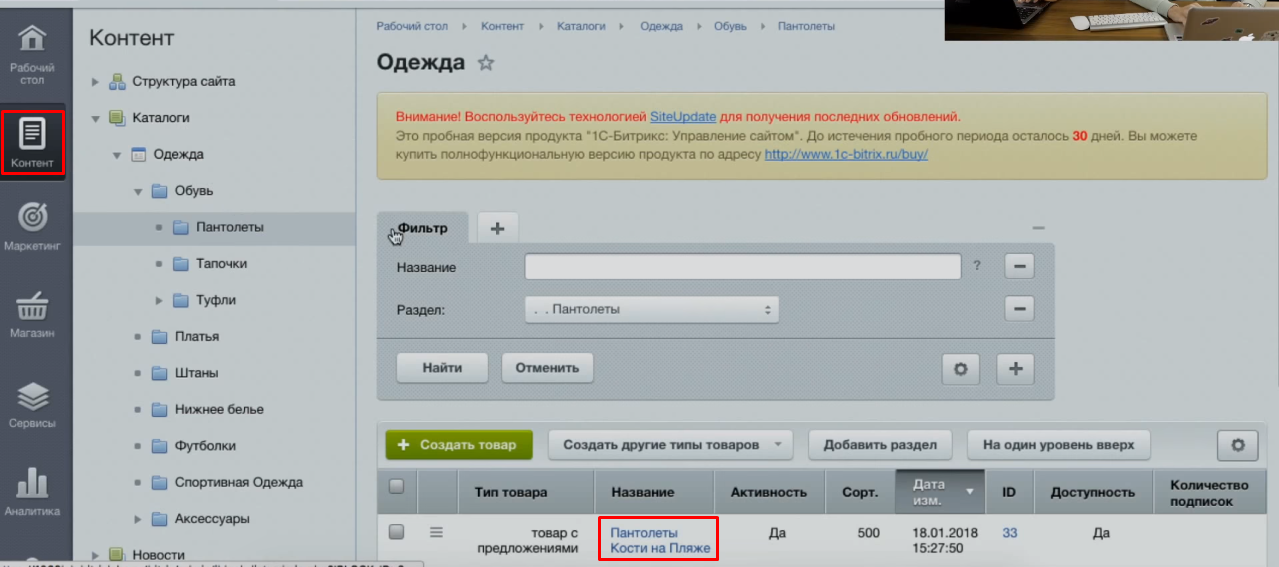Screen dimensions: 1279x567
Task: Expand the Структура сайта tree node
Action: (x=96, y=82)
